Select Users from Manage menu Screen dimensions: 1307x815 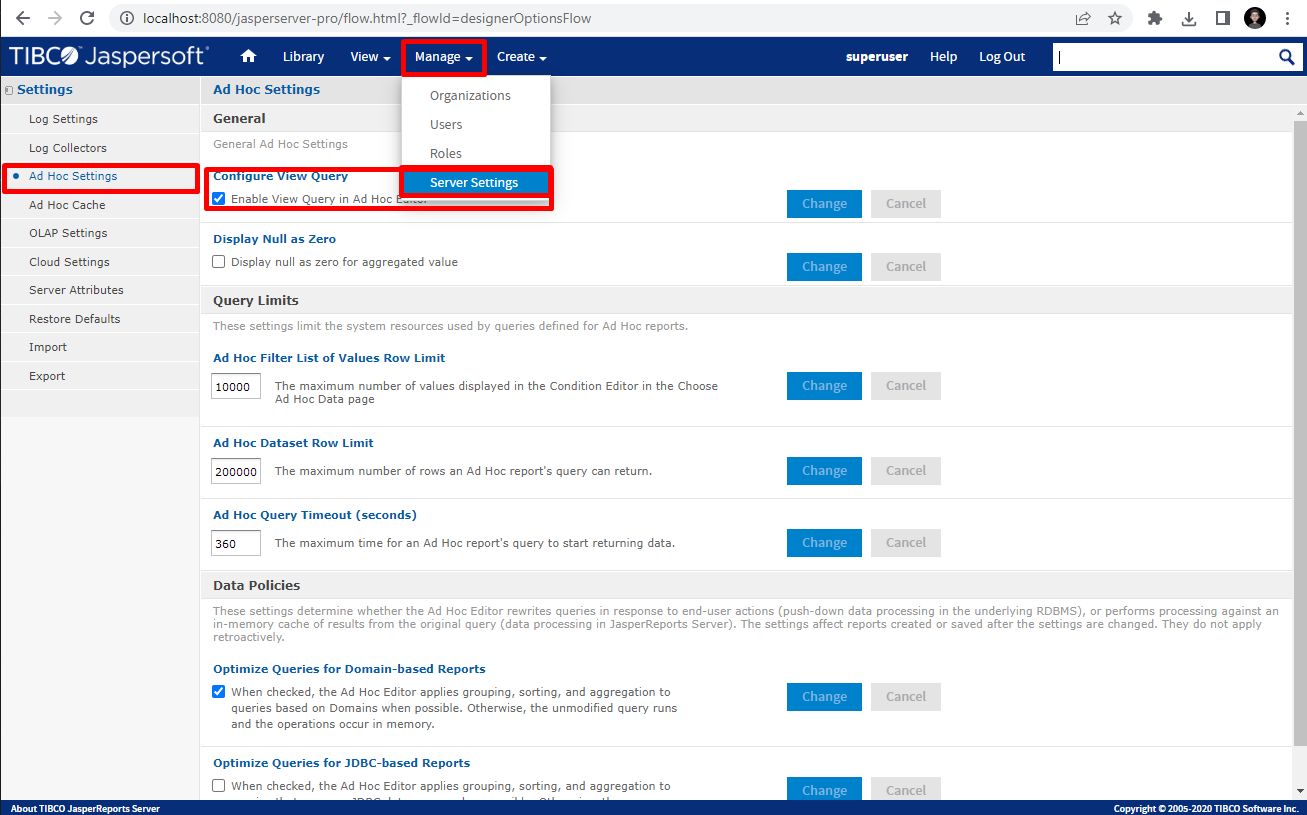coord(475,125)
